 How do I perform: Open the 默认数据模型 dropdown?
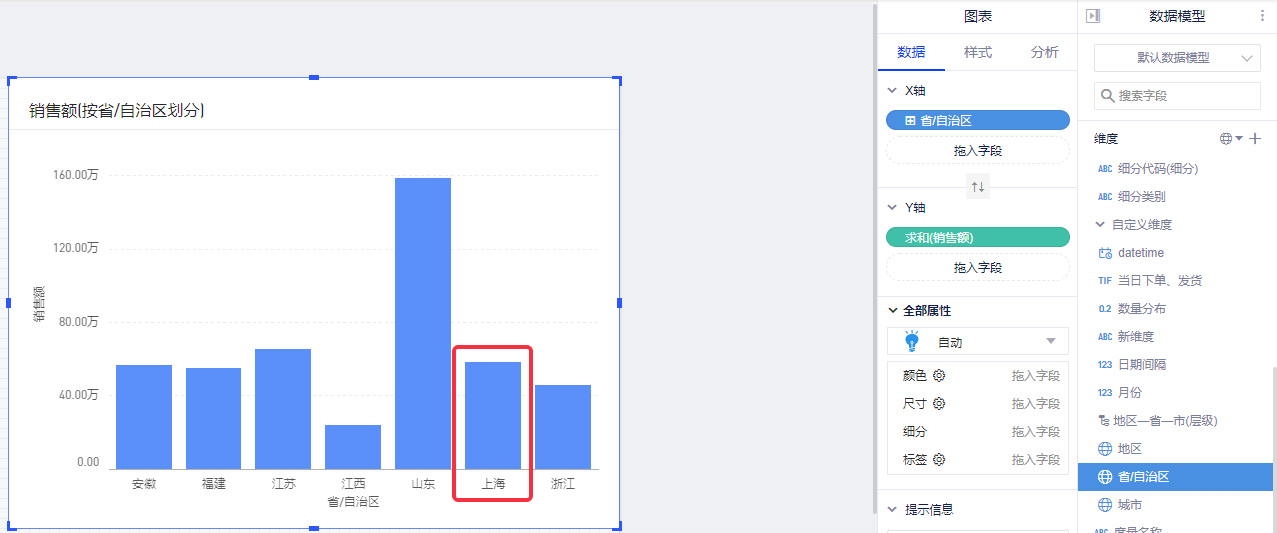(x=1177, y=58)
